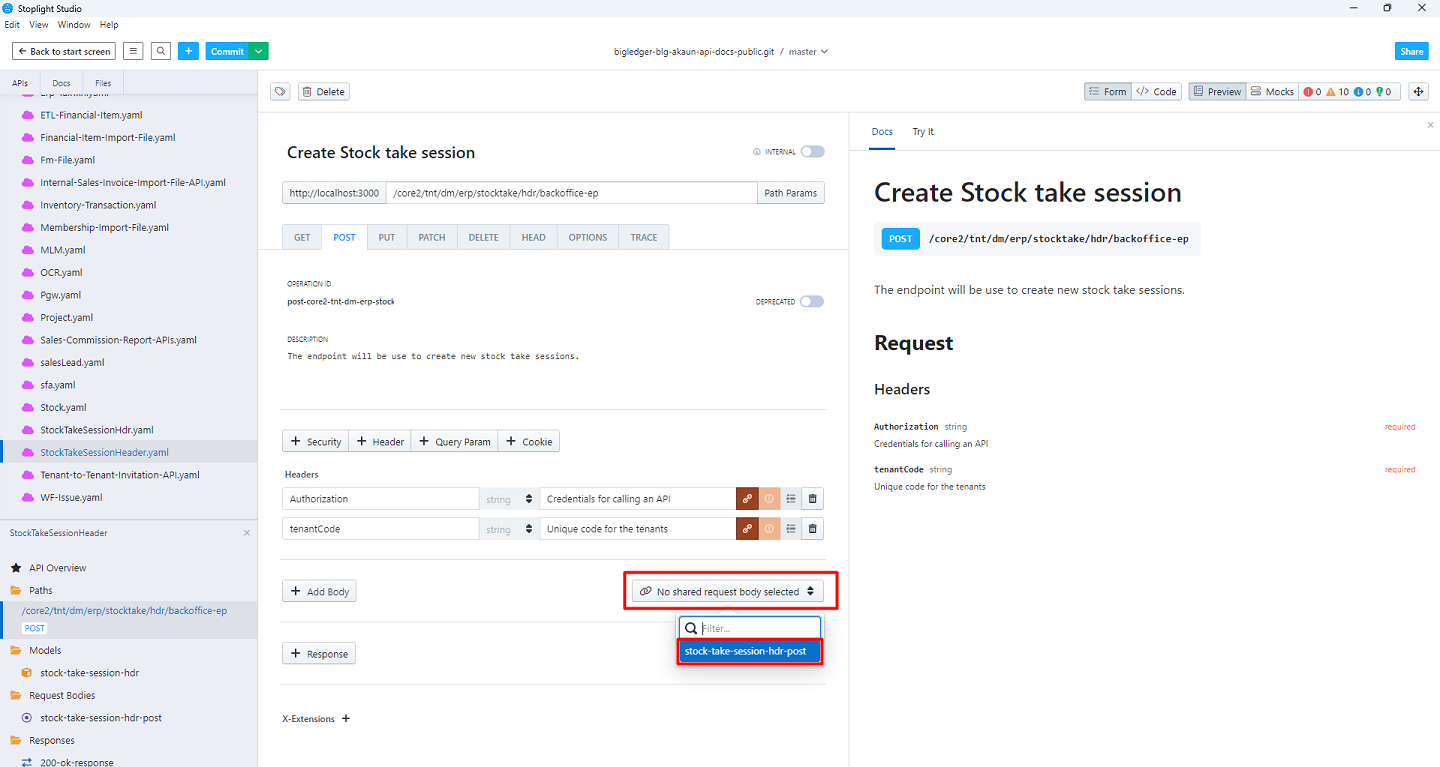Toggle the INTERNAL switch
The height and width of the screenshot is (767, 1440).
812,152
